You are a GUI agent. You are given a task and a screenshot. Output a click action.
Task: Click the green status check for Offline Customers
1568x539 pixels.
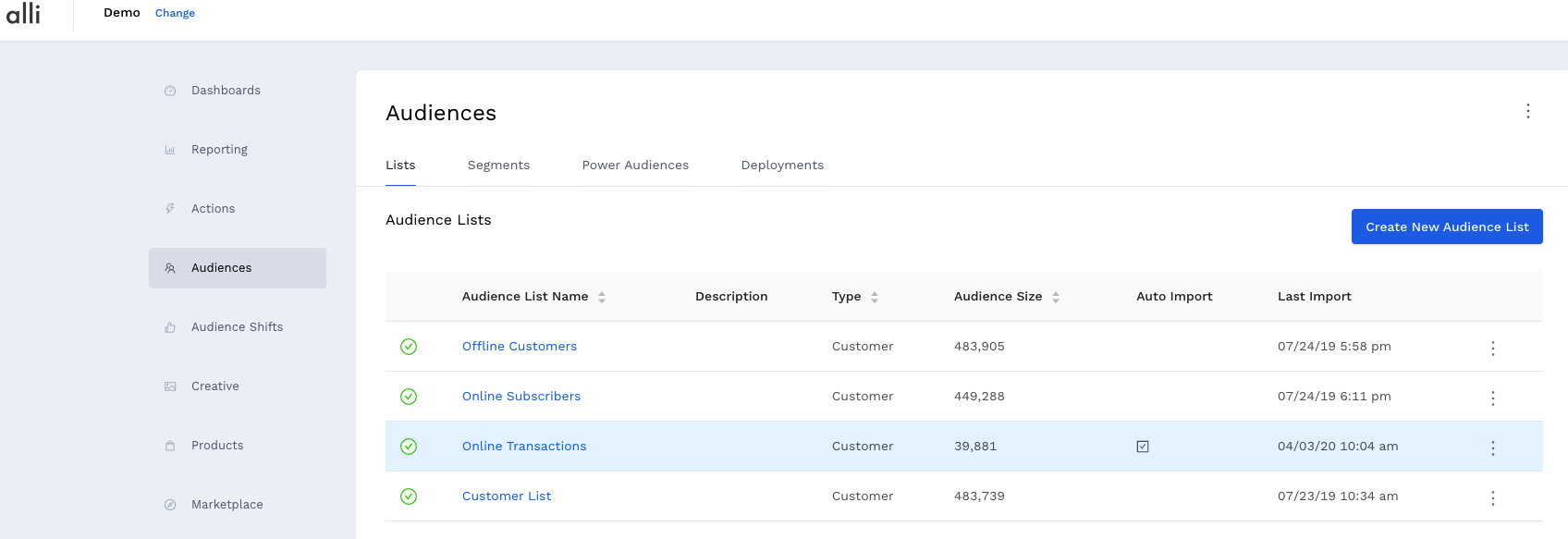(409, 347)
